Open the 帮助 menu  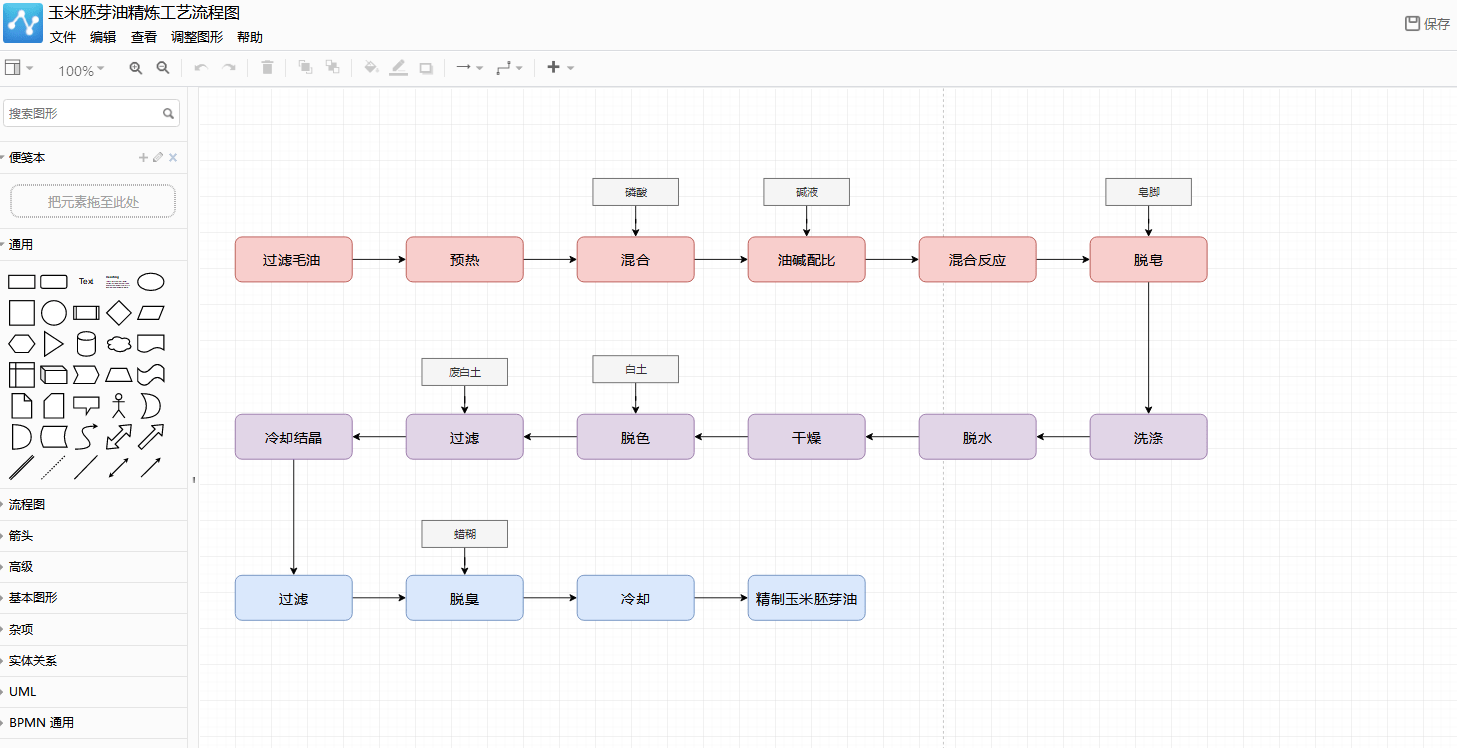point(250,37)
